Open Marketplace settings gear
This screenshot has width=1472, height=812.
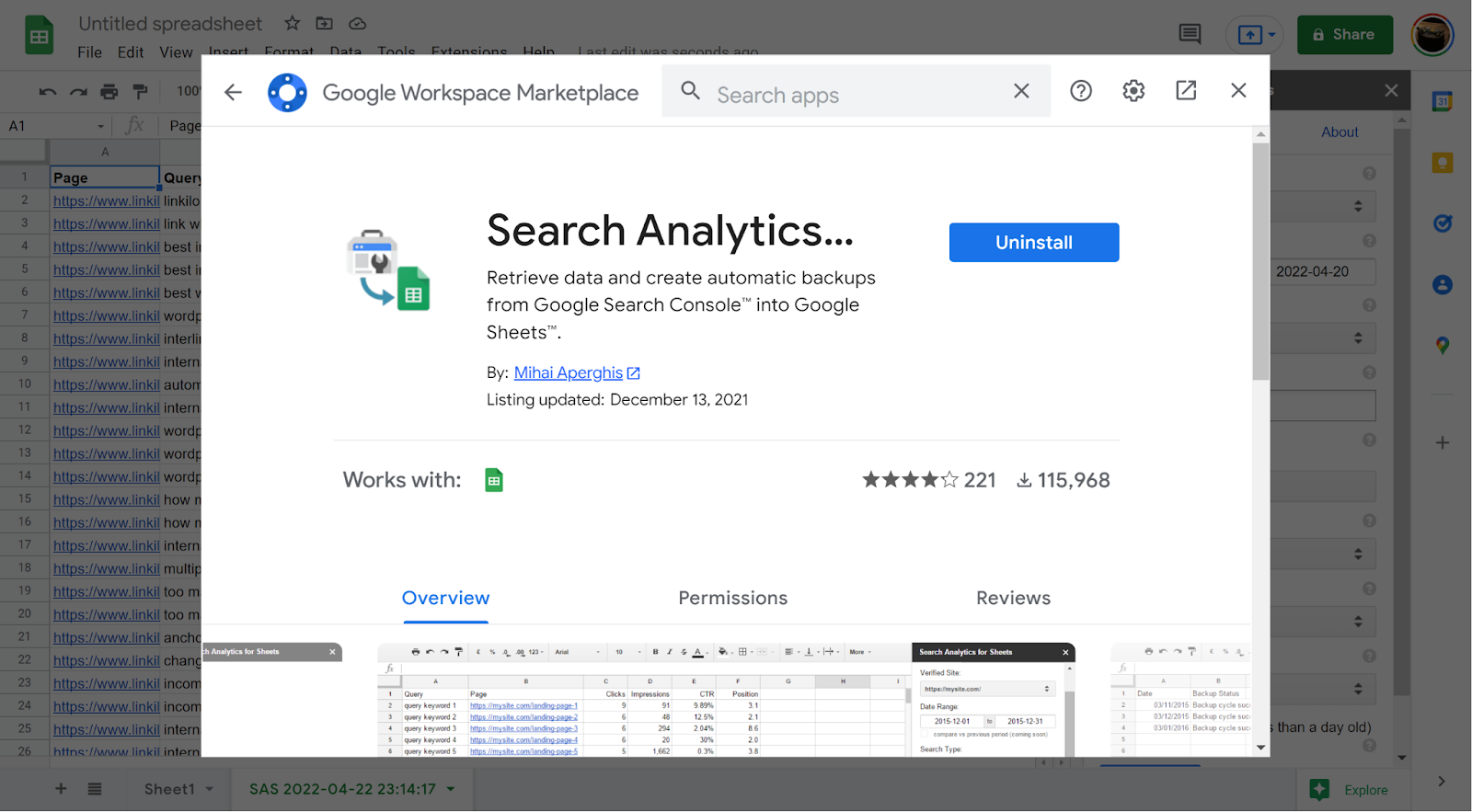click(1133, 90)
